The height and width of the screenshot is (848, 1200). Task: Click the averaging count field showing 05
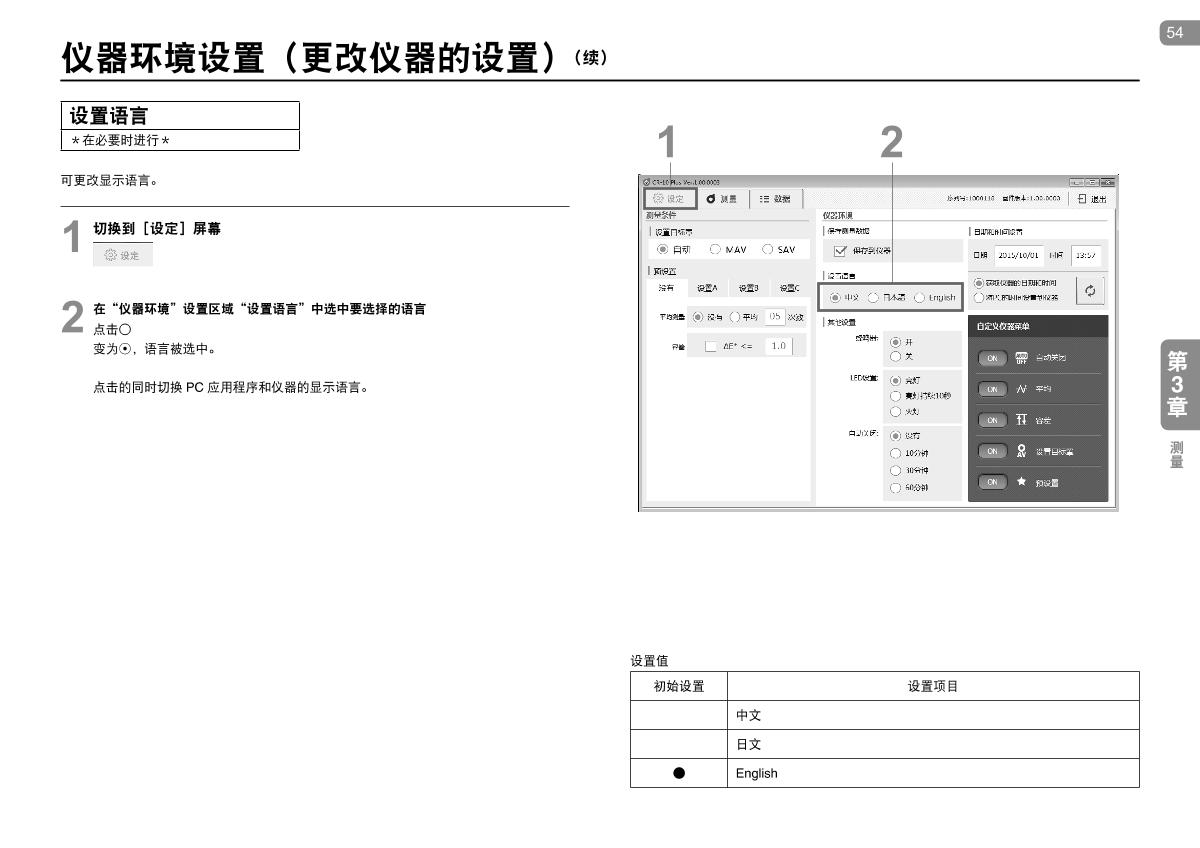[775, 317]
